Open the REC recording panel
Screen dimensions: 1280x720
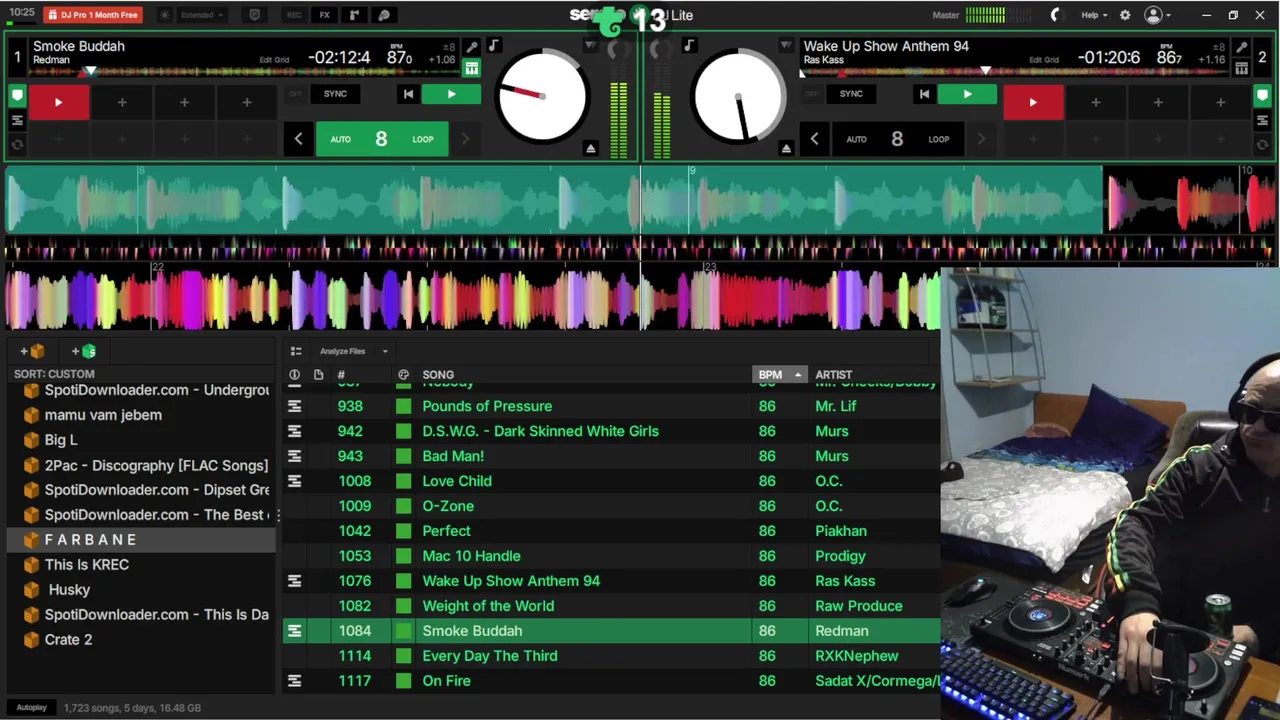tap(294, 15)
